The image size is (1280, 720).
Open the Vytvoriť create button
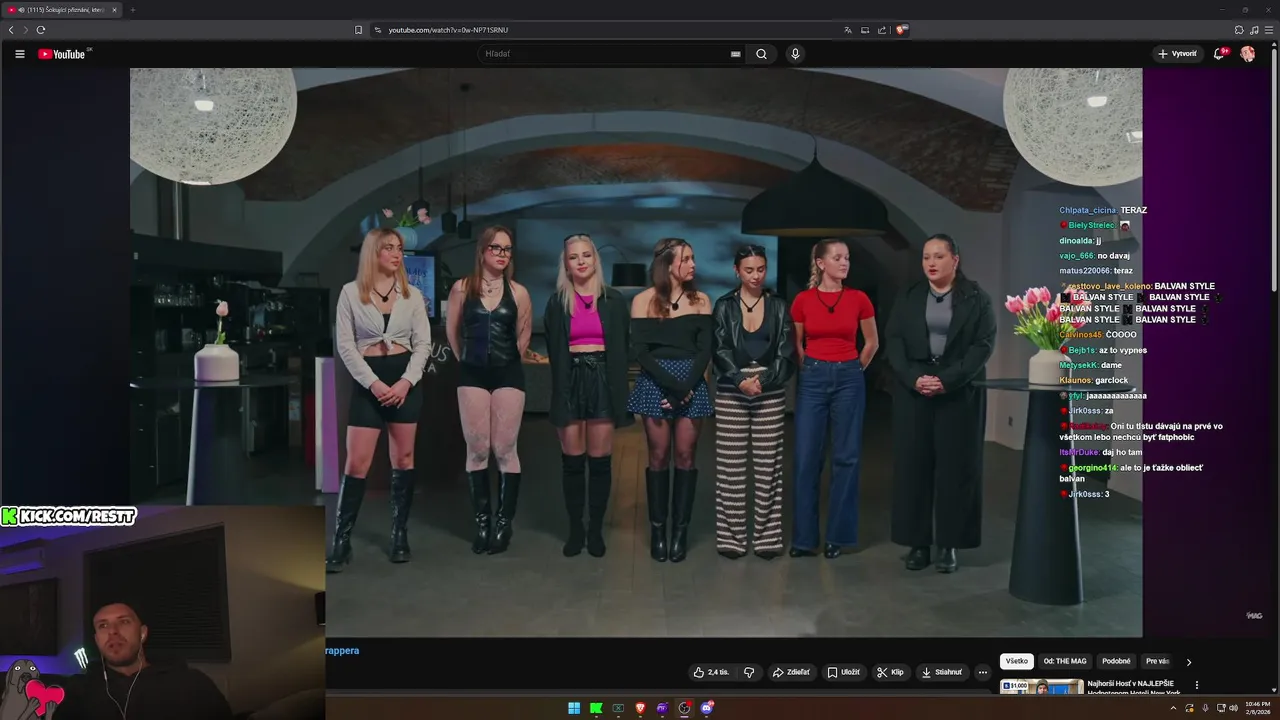1177,54
